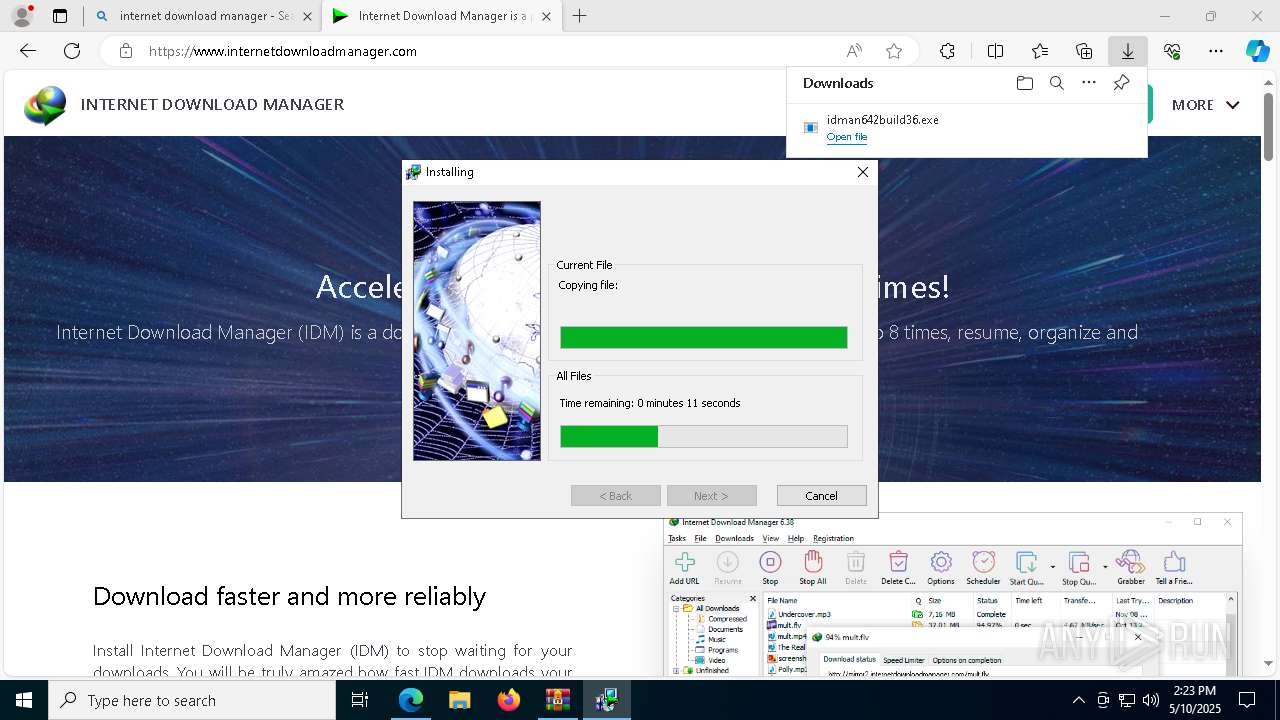1280x720 pixels.
Task: Open the volume control in tray
Action: point(1151,700)
